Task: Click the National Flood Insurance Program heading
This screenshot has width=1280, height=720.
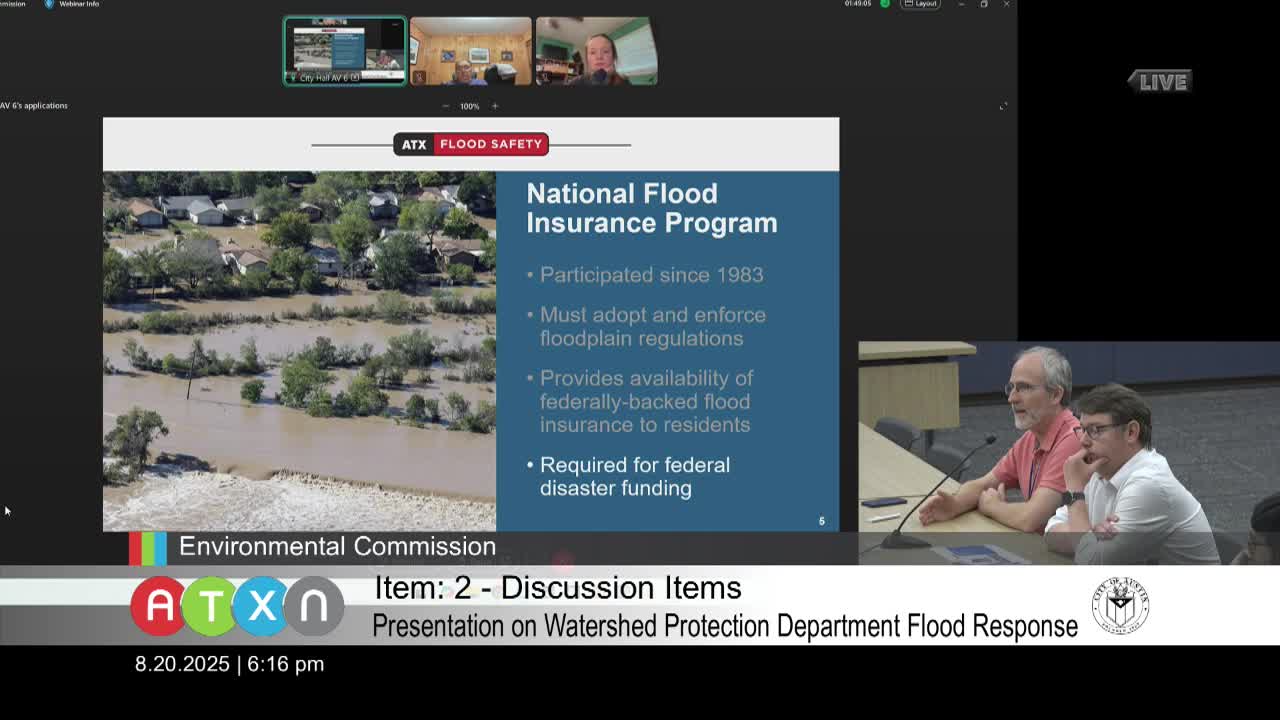Action: (651, 208)
